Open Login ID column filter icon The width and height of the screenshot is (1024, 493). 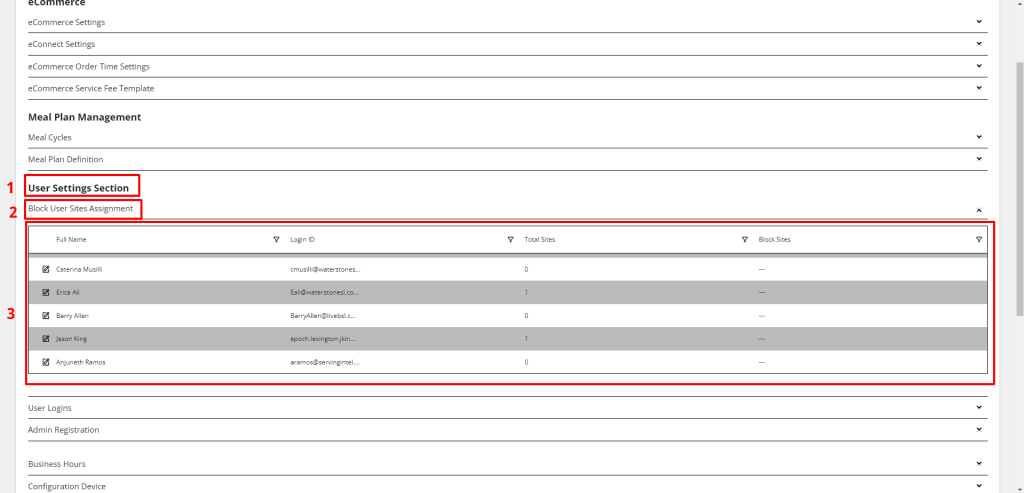[x=510, y=240]
